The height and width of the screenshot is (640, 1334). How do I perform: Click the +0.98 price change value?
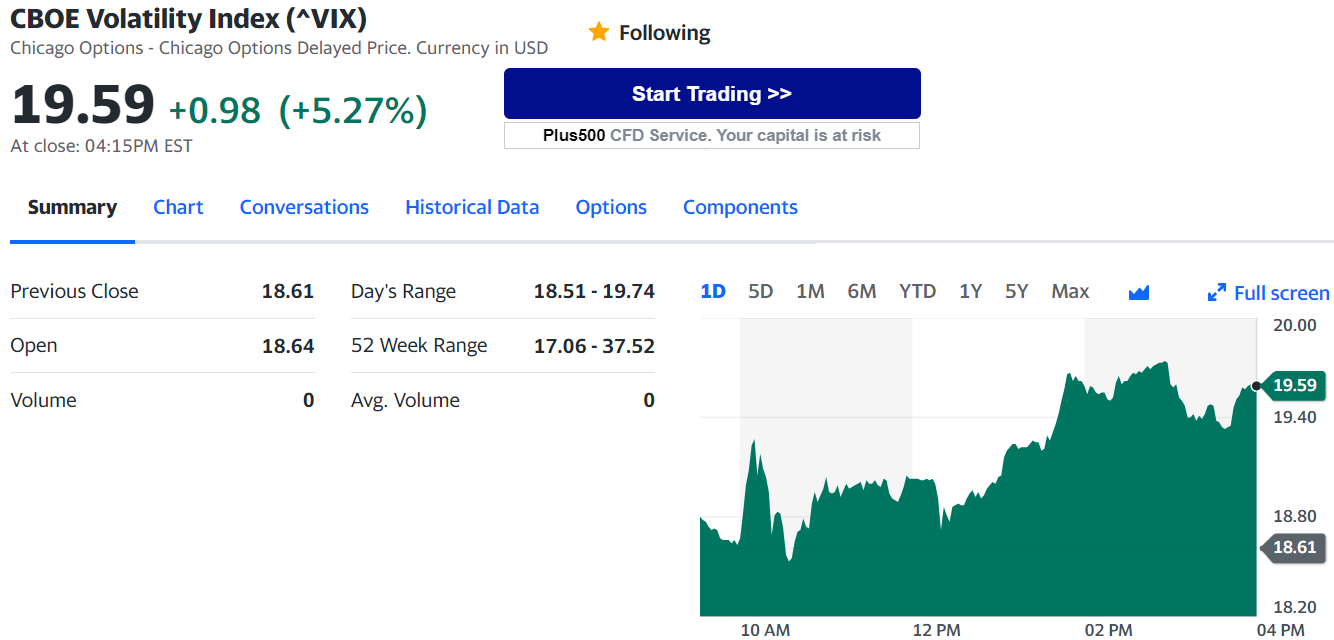pos(214,110)
